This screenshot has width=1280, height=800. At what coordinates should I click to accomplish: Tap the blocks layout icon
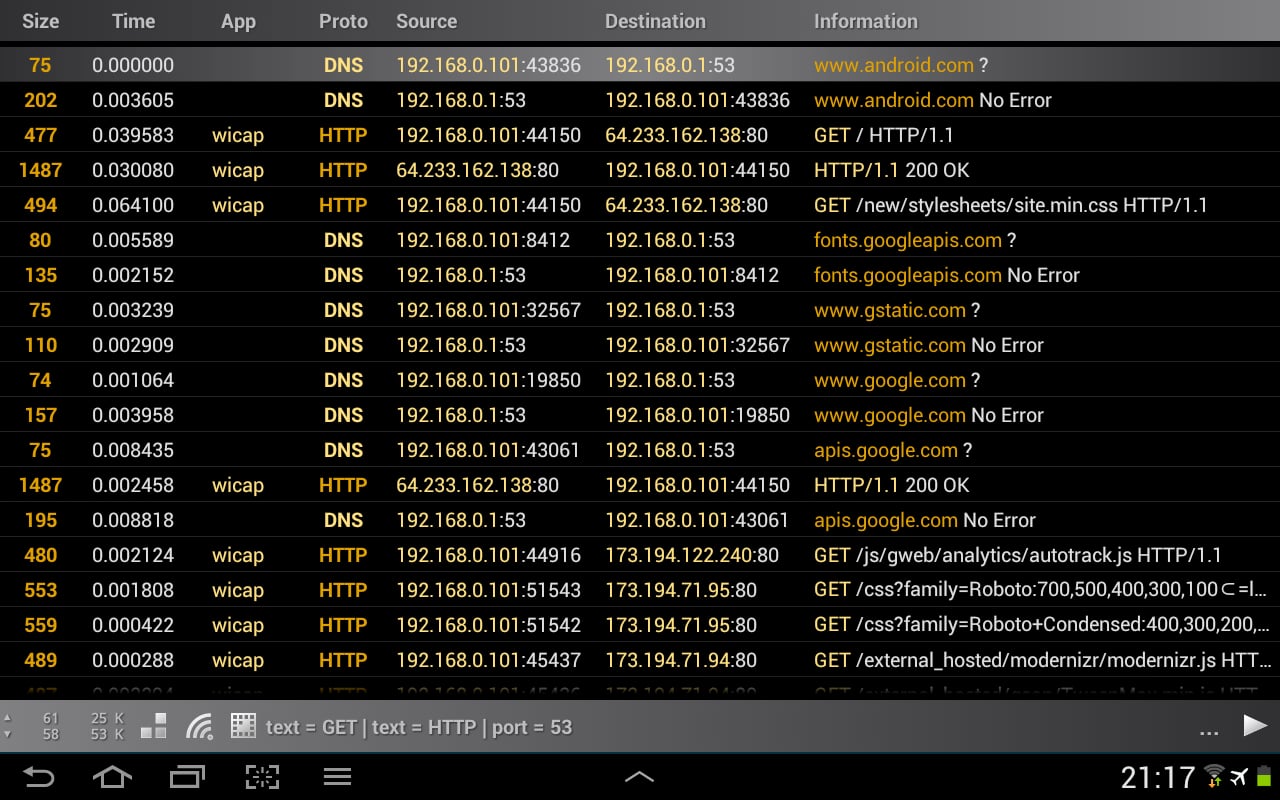tap(154, 726)
